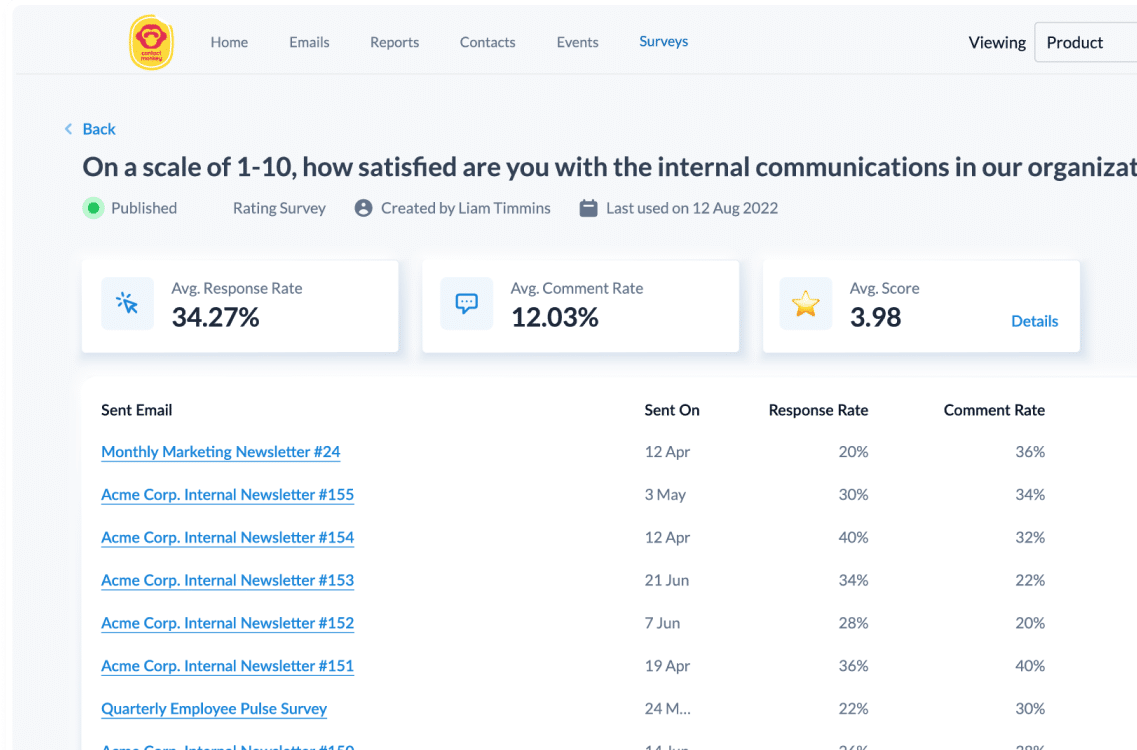
Task: Click the green Published status dot
Action: (x=93, y=208)
